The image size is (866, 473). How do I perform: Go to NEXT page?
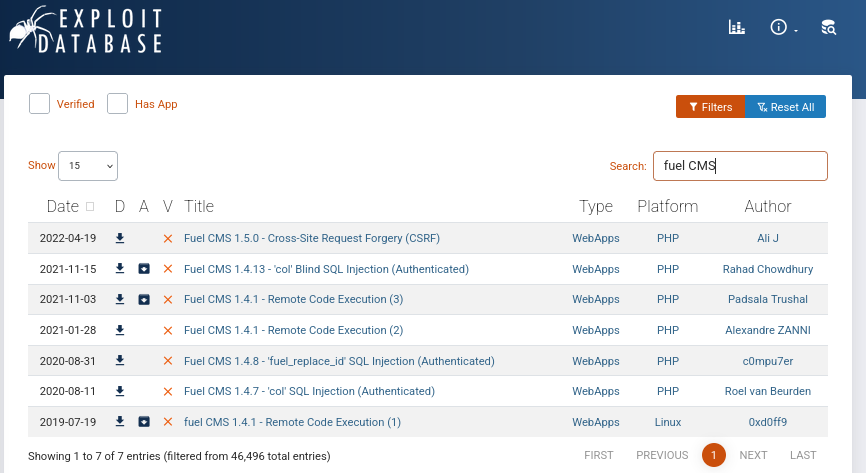753,455
